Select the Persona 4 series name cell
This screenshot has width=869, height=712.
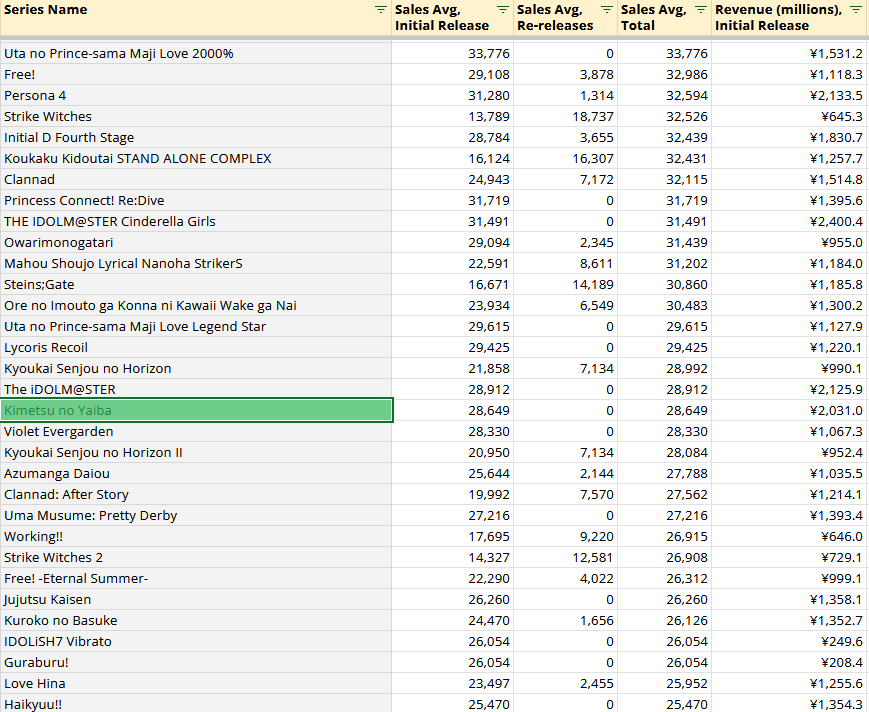196,96
